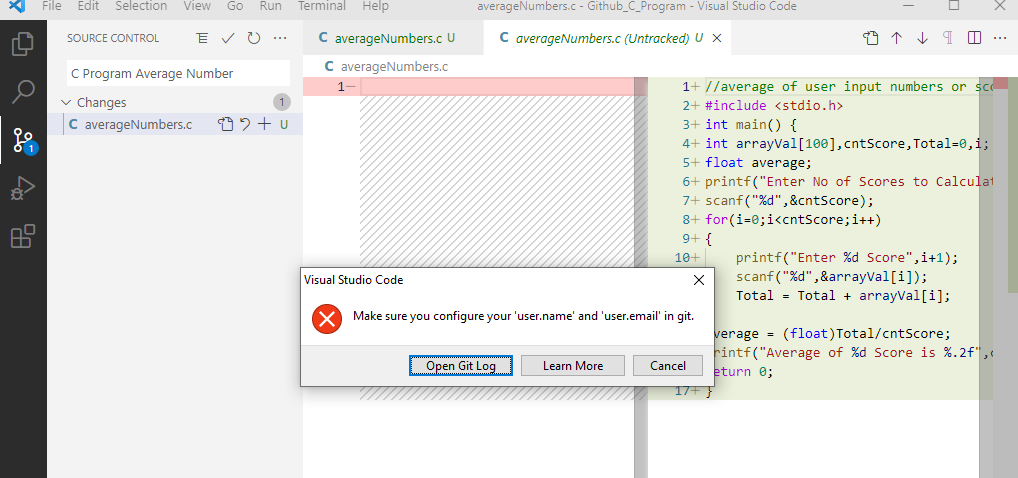Open the Terminal menu
Viewport: 1018px width, 478px height.
(x=322, y=6)
